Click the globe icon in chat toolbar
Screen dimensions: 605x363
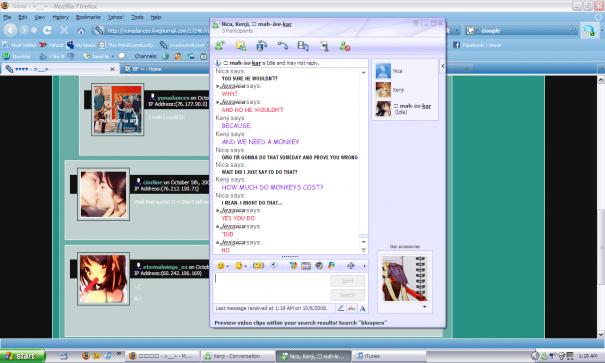[x=319, y=265]
